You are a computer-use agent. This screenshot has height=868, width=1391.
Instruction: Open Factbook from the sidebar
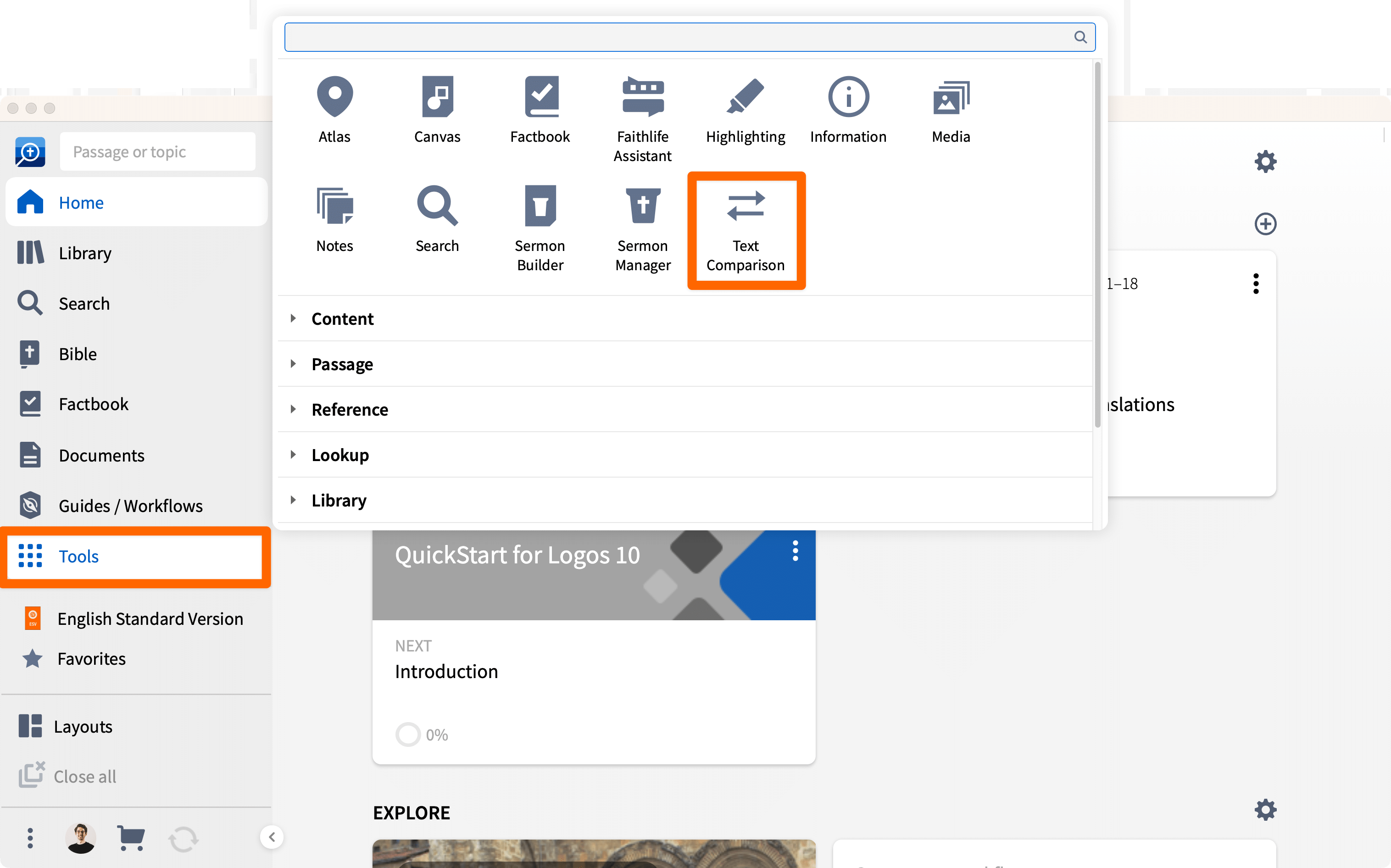pyautogui.click(x=137, y=404)
